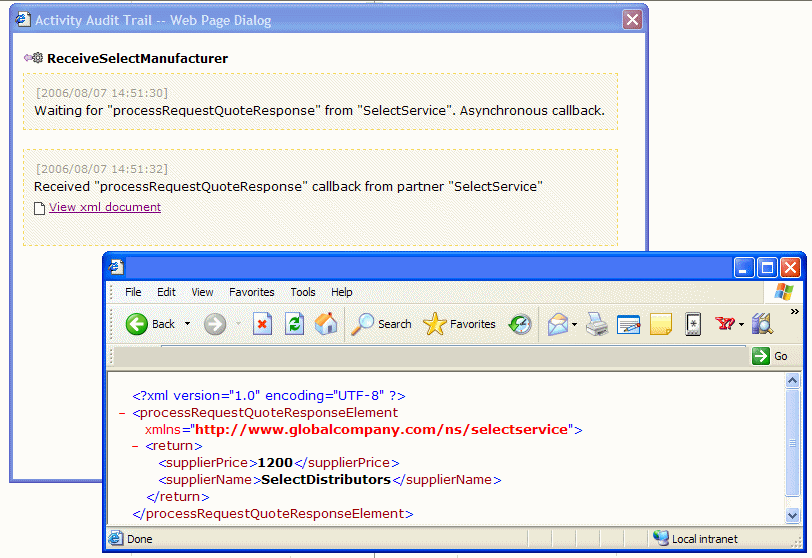Click the Print icon

597,325
